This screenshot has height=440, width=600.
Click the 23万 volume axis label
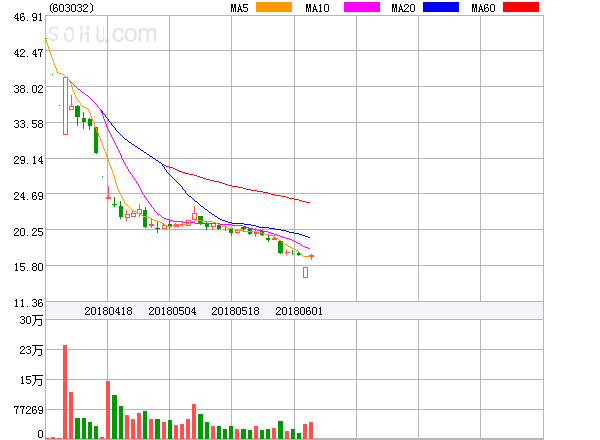click(x=31, y=350)
